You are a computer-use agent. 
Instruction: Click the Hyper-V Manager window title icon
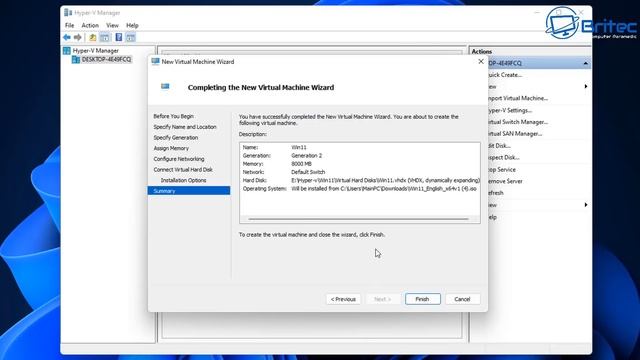(68, 13)
